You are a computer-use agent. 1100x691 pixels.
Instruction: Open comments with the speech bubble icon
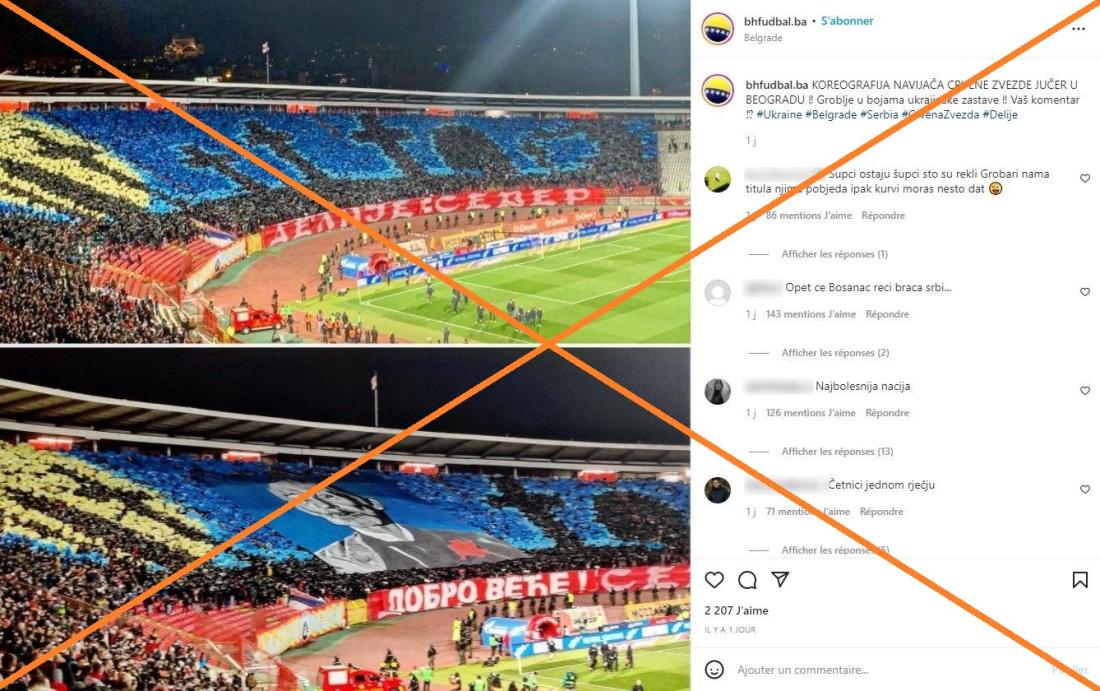747,579
